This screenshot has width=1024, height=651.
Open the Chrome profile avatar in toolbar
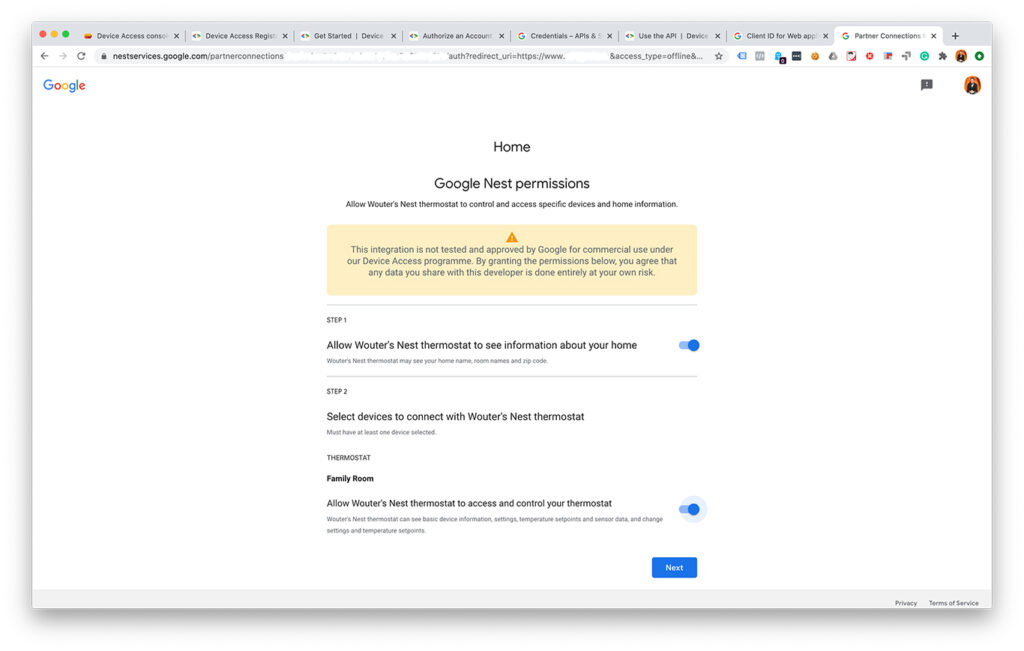[961, 56]
